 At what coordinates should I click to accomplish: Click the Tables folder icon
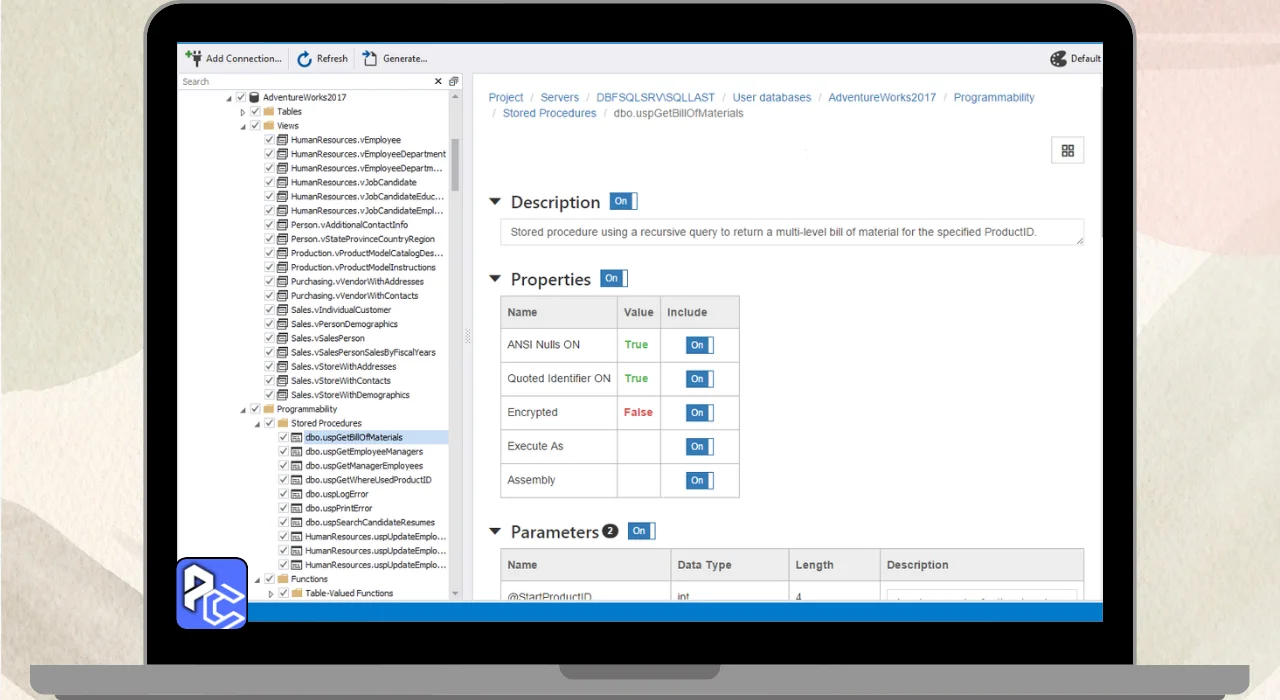[269, 111]
